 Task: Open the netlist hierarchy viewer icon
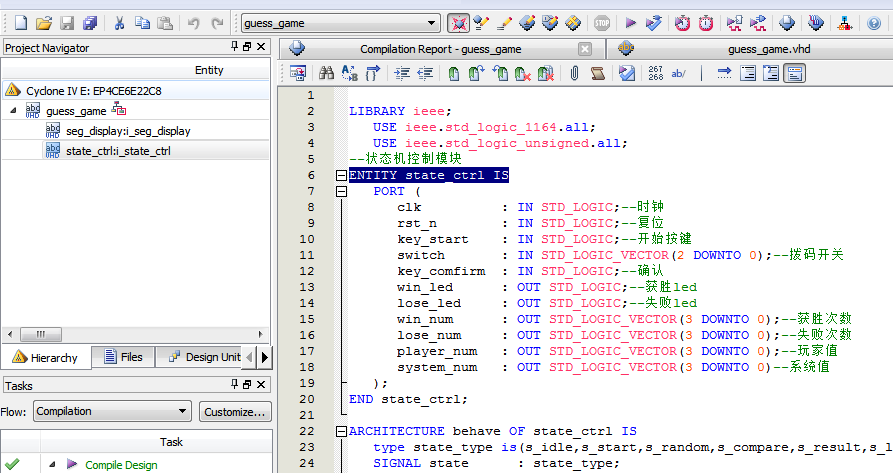pyautogui.click(x=845, y=23)
